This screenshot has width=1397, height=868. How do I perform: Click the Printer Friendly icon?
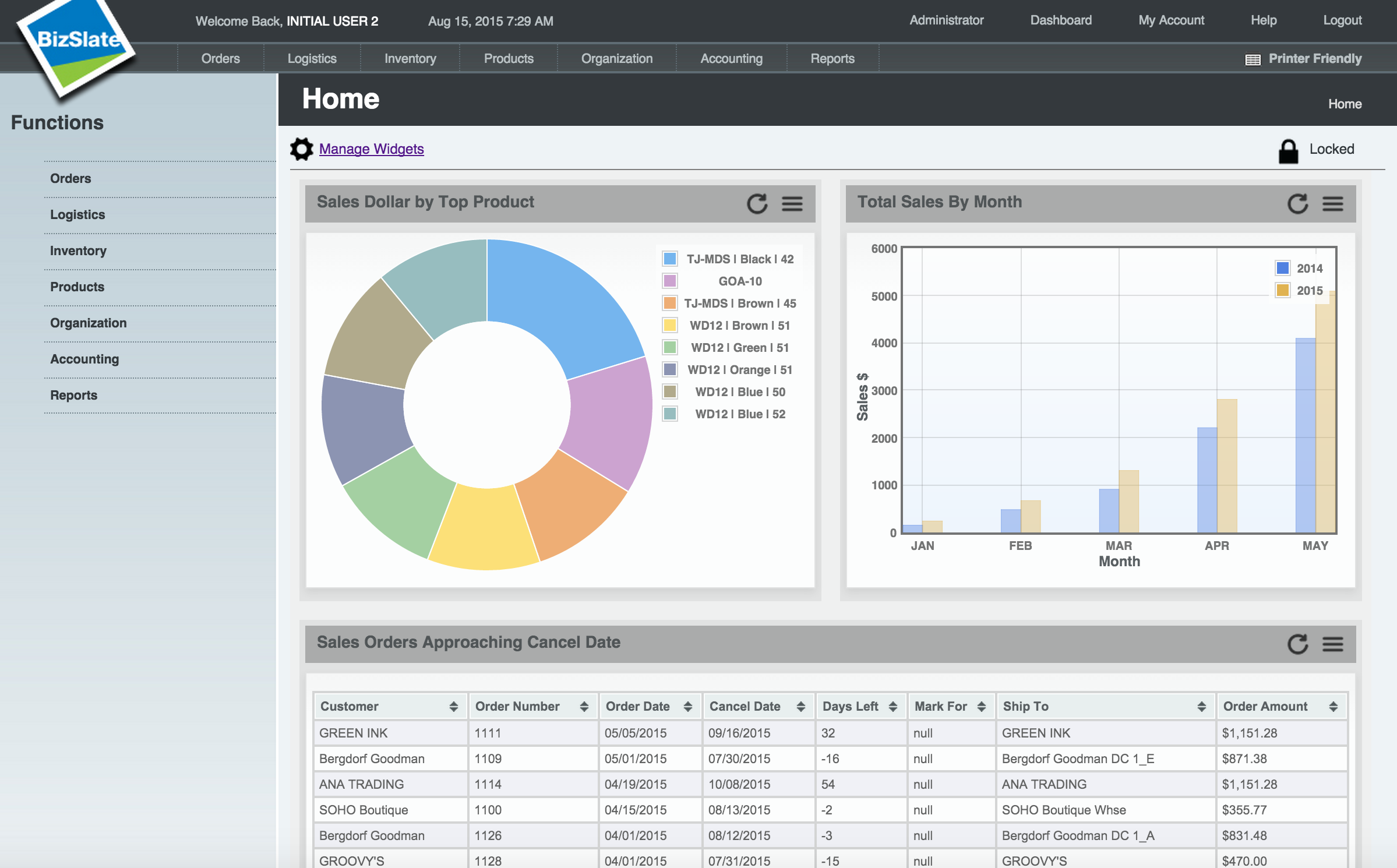click(1253, 58)
